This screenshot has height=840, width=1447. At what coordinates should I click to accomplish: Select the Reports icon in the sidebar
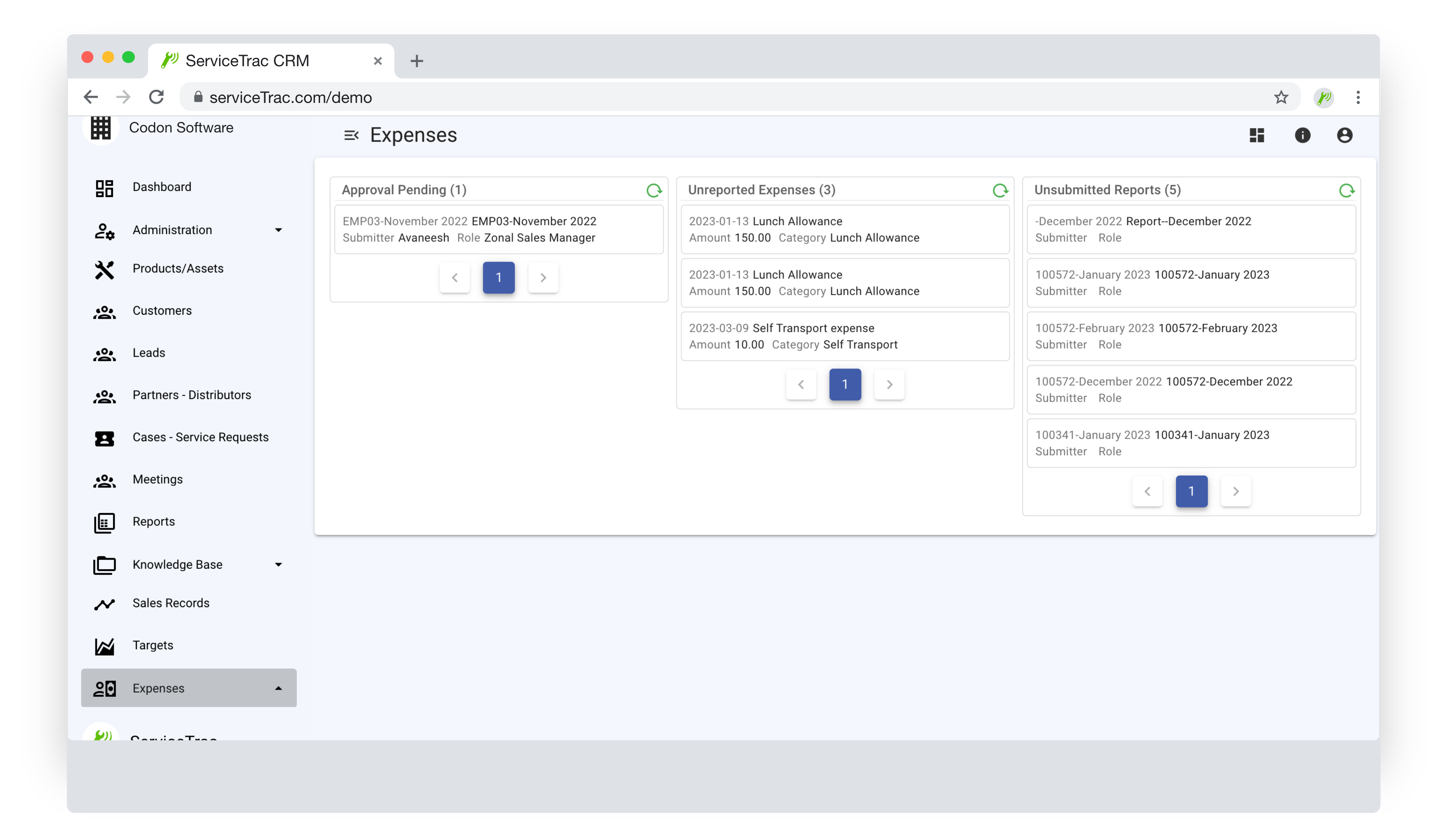pos(104,523)
